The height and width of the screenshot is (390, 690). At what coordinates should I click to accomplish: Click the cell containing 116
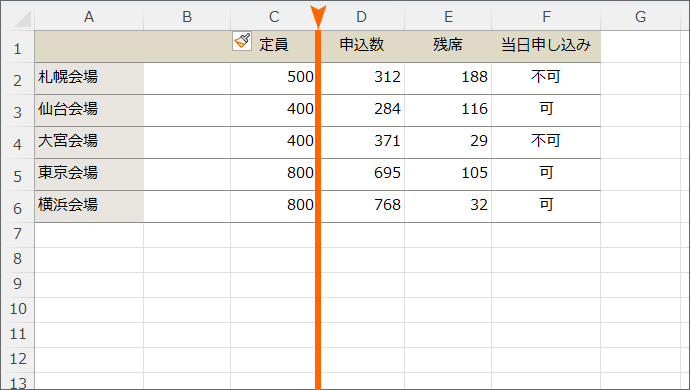tap(448, 111)
